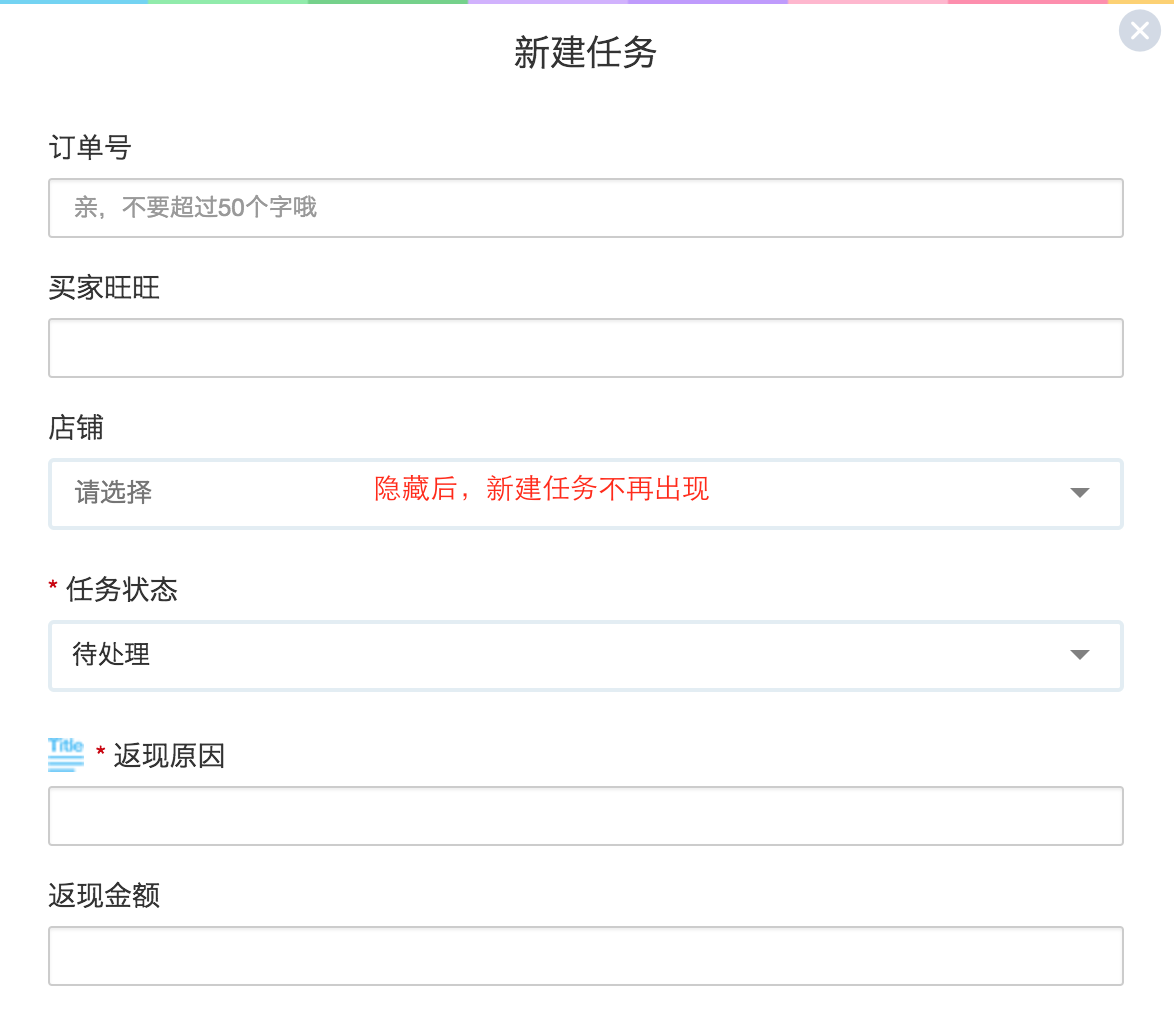Click the light blue segment of top stripe
The image size is (1174, 1018).
tap(74, 2)
